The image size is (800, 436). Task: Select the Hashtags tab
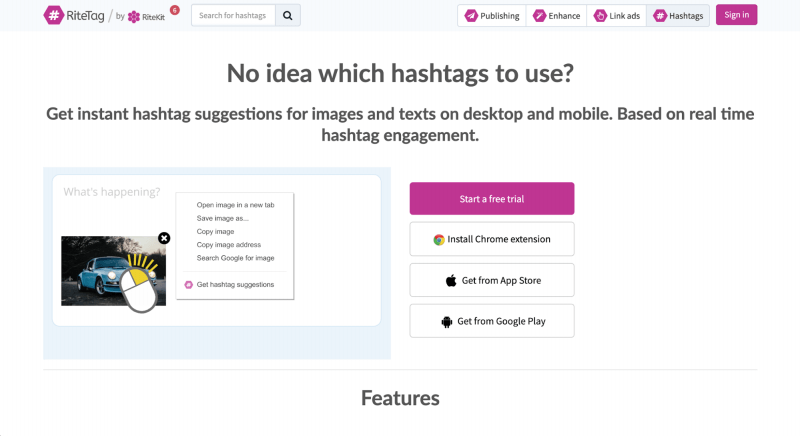coord(678,16)
